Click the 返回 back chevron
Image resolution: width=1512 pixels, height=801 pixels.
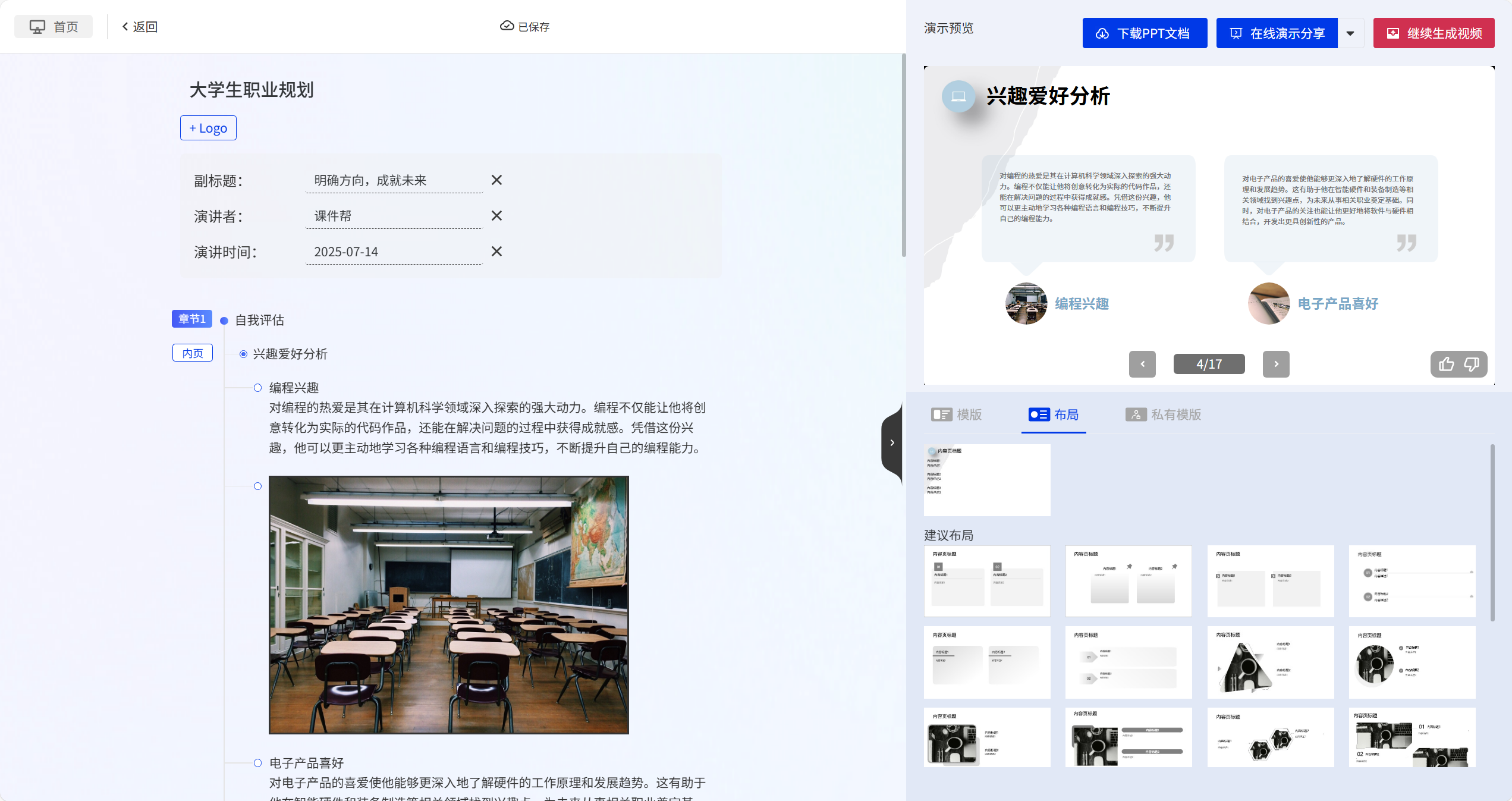[x=125, y=27]
